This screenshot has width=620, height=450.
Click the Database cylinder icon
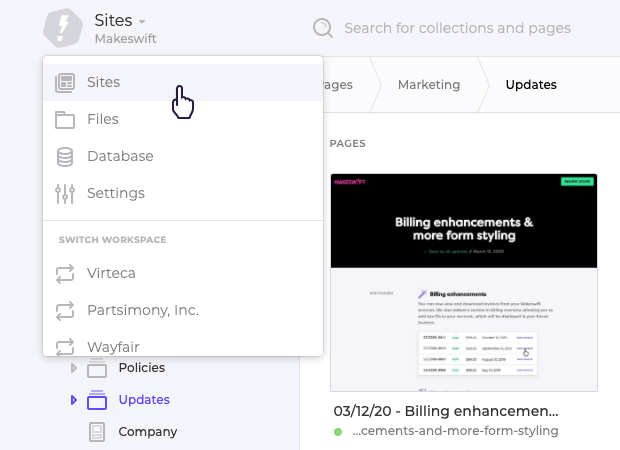point(65,157)
